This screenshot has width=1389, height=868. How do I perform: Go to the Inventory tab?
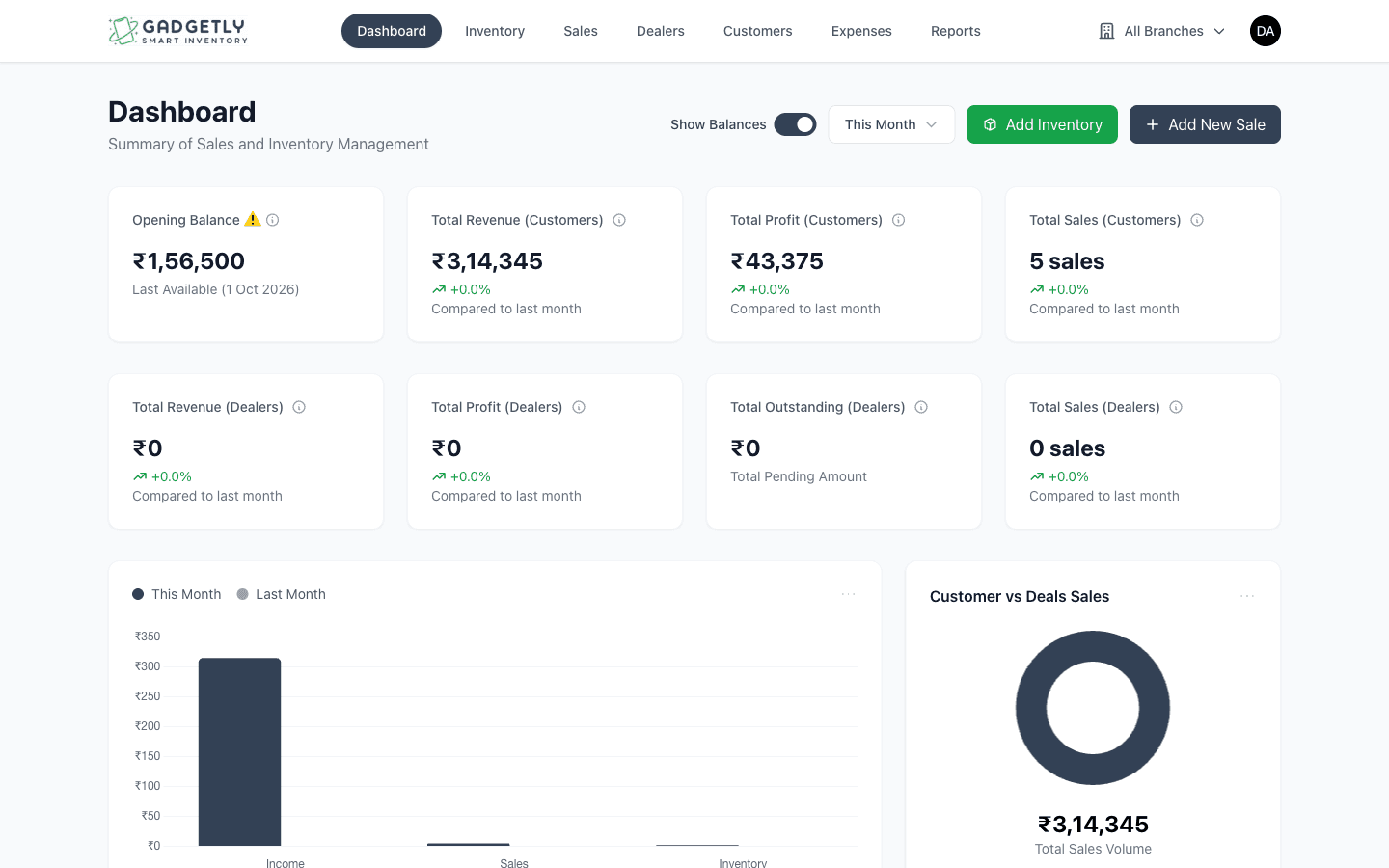coord(495,31)
